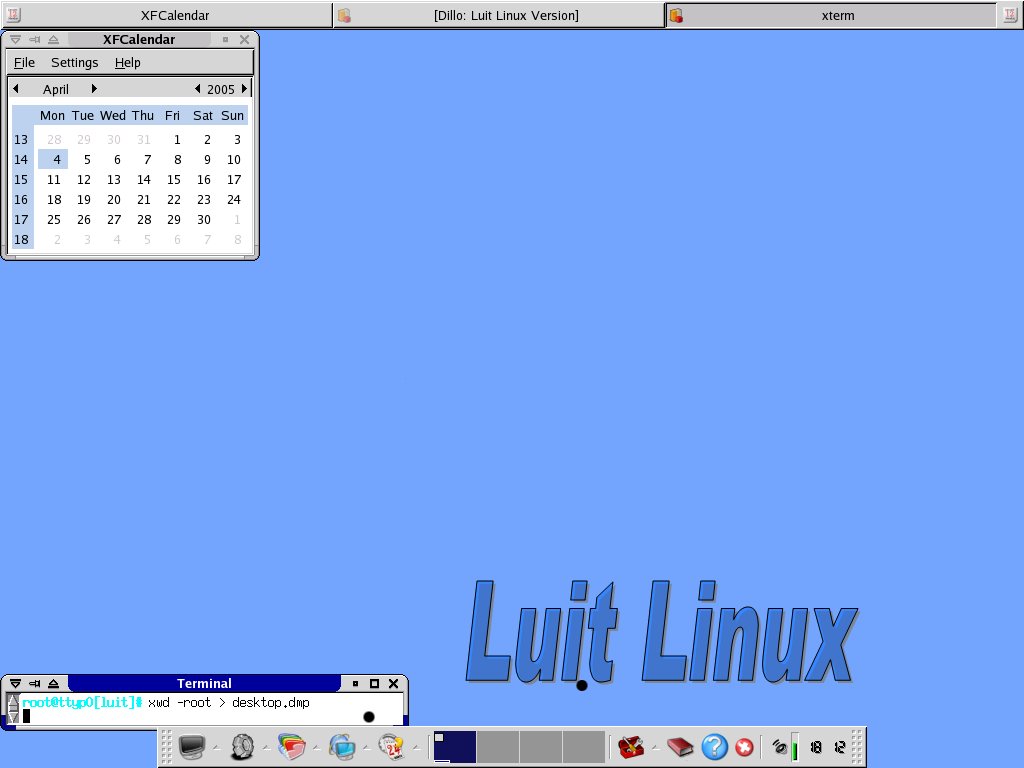Go to the previous month in XFCalendar
This screenshot has height=768, width=1024.
(x=16, y=88)
